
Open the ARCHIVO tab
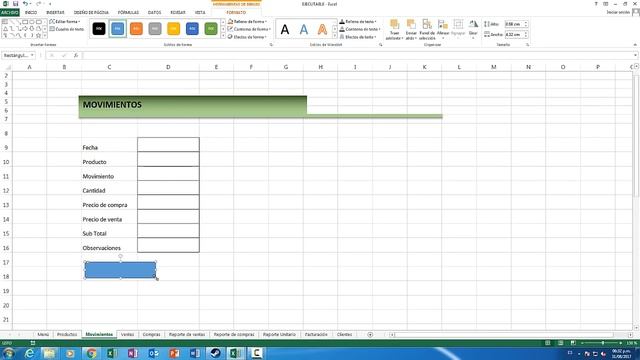(x=9, y=13)
